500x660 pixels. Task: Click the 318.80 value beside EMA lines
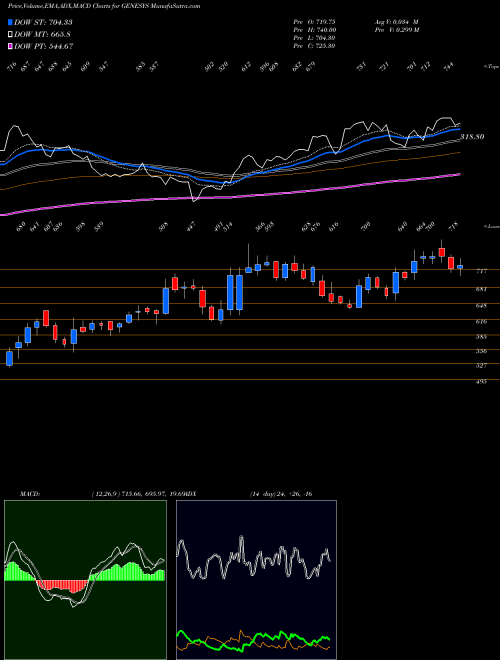click(472, 137)
